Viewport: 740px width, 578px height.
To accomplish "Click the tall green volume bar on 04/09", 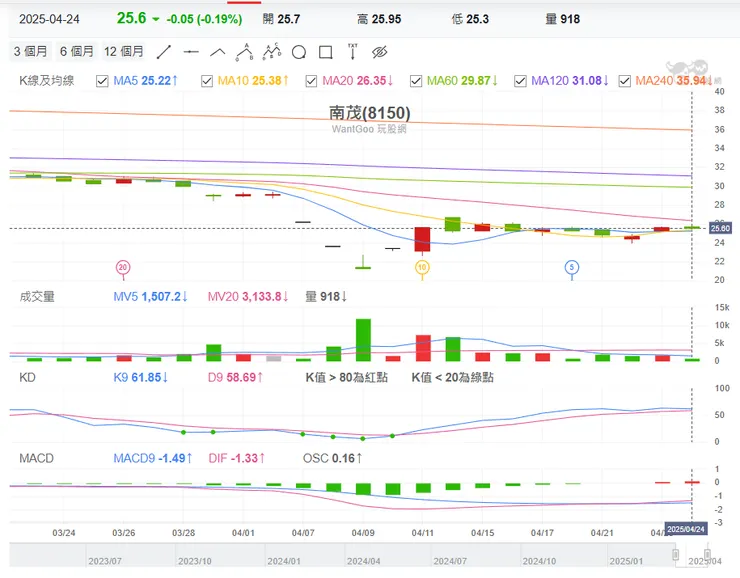I will coord(363,340).
